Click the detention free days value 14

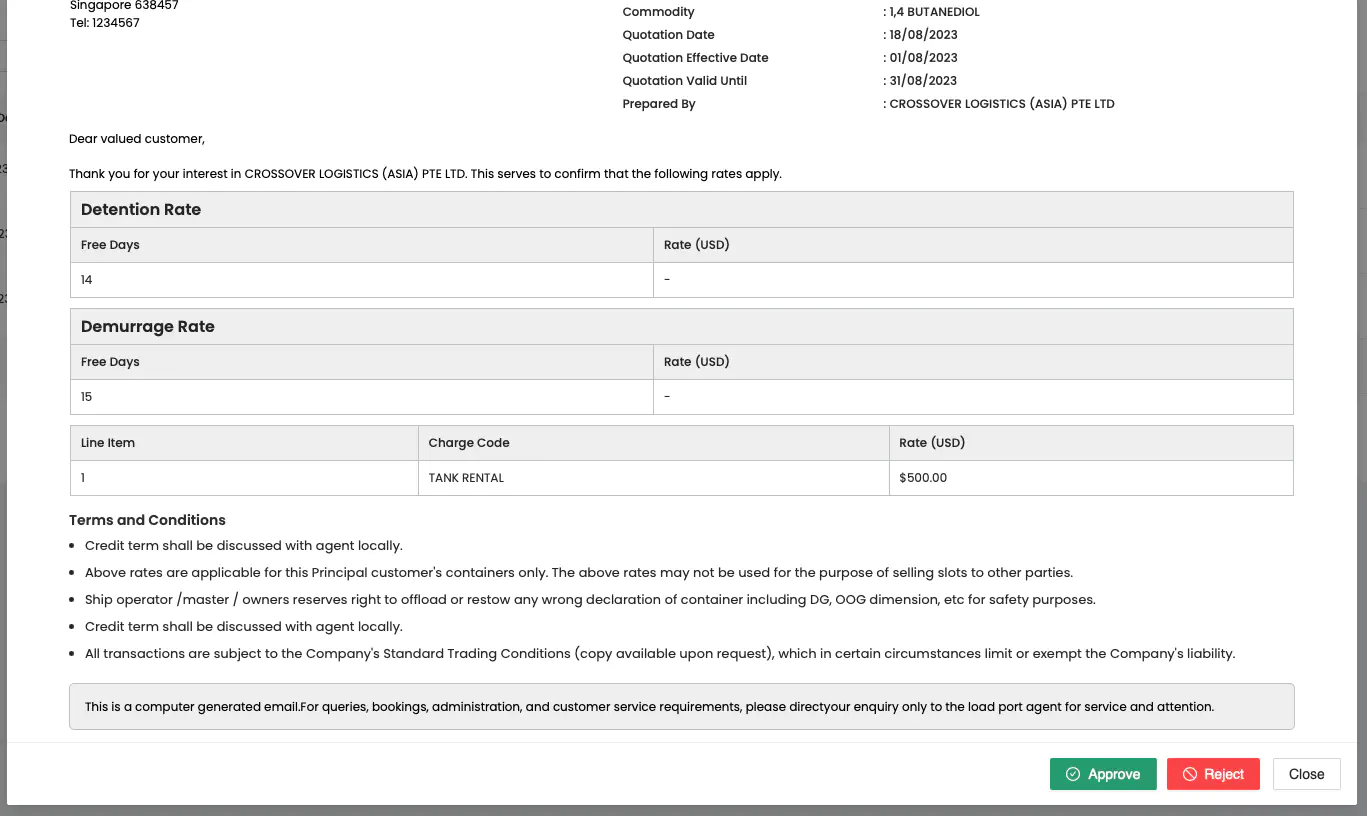(x=87, y=280)
